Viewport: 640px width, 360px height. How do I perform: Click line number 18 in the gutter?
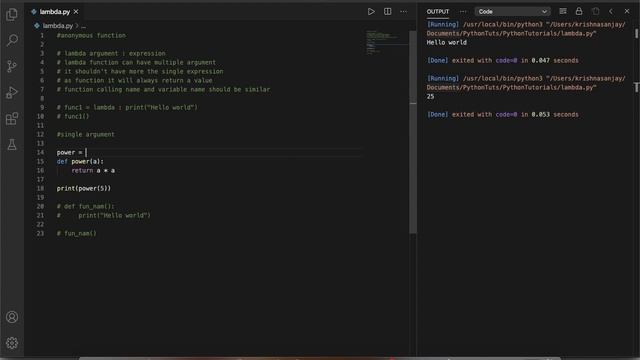(40, 188)
